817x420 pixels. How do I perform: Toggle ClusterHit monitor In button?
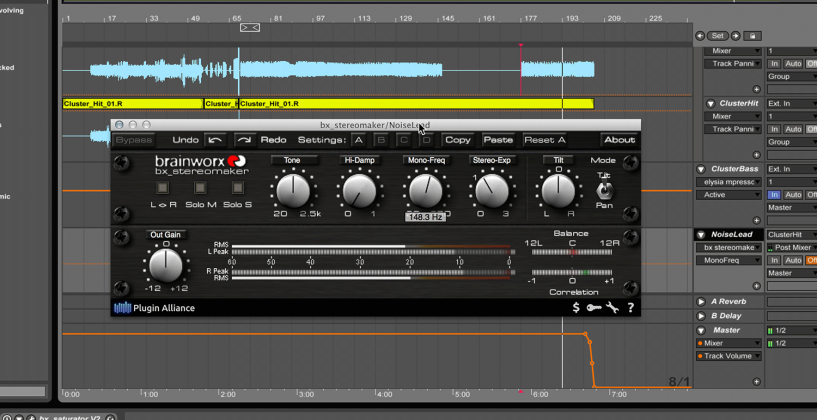click(775, 129)
